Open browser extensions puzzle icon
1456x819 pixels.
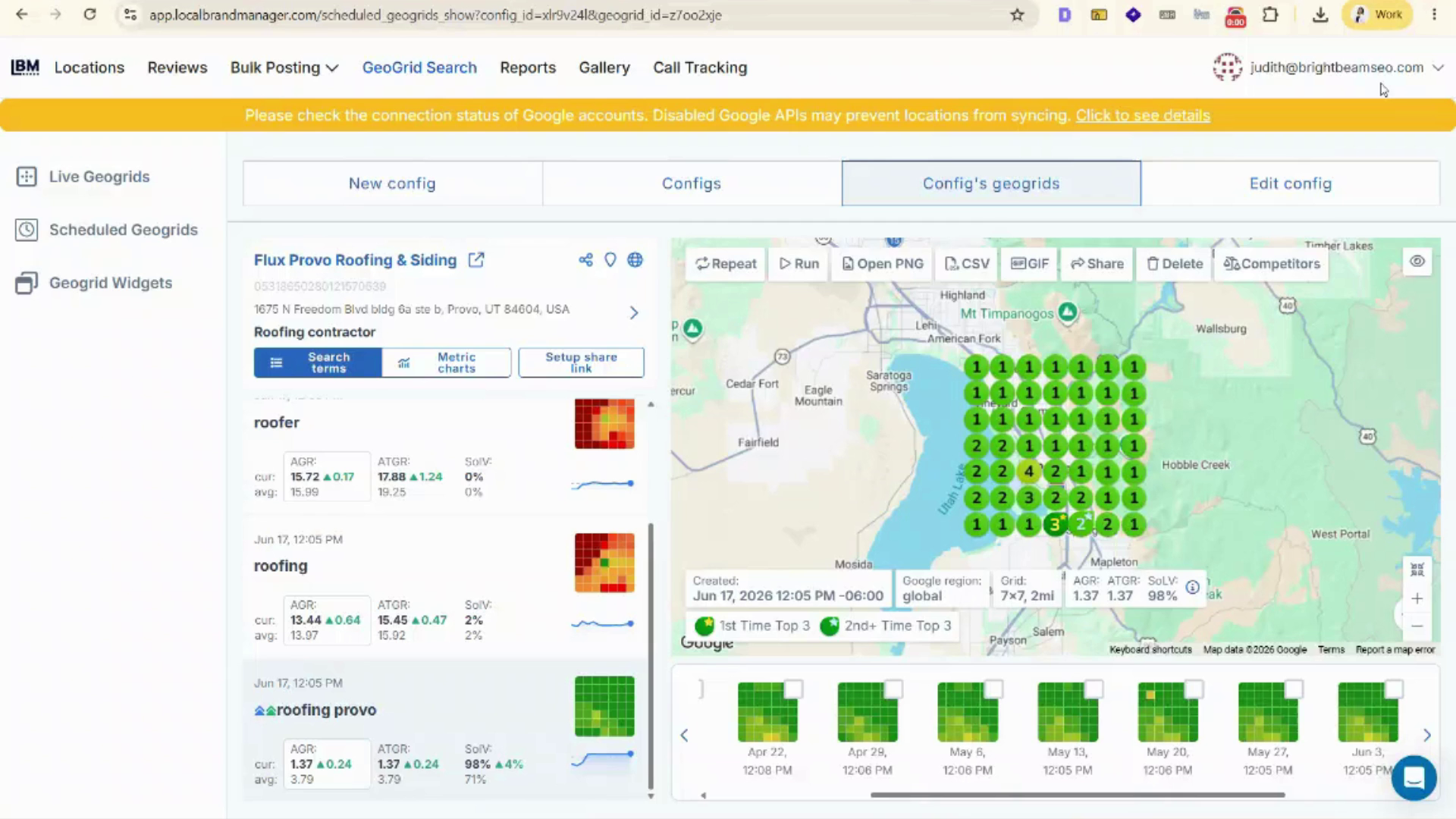[1270, 14]
